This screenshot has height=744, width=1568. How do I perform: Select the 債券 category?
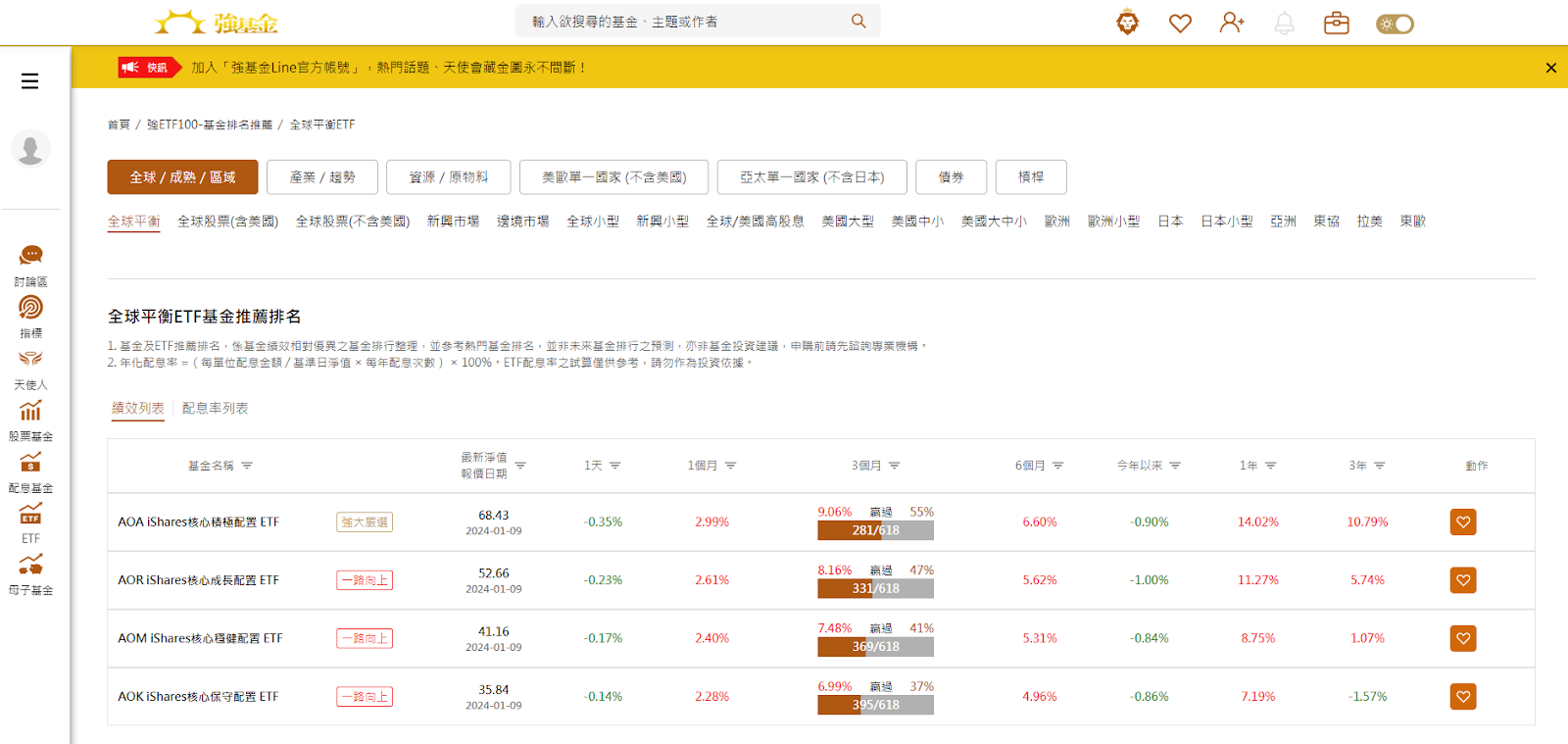(951, 177)
